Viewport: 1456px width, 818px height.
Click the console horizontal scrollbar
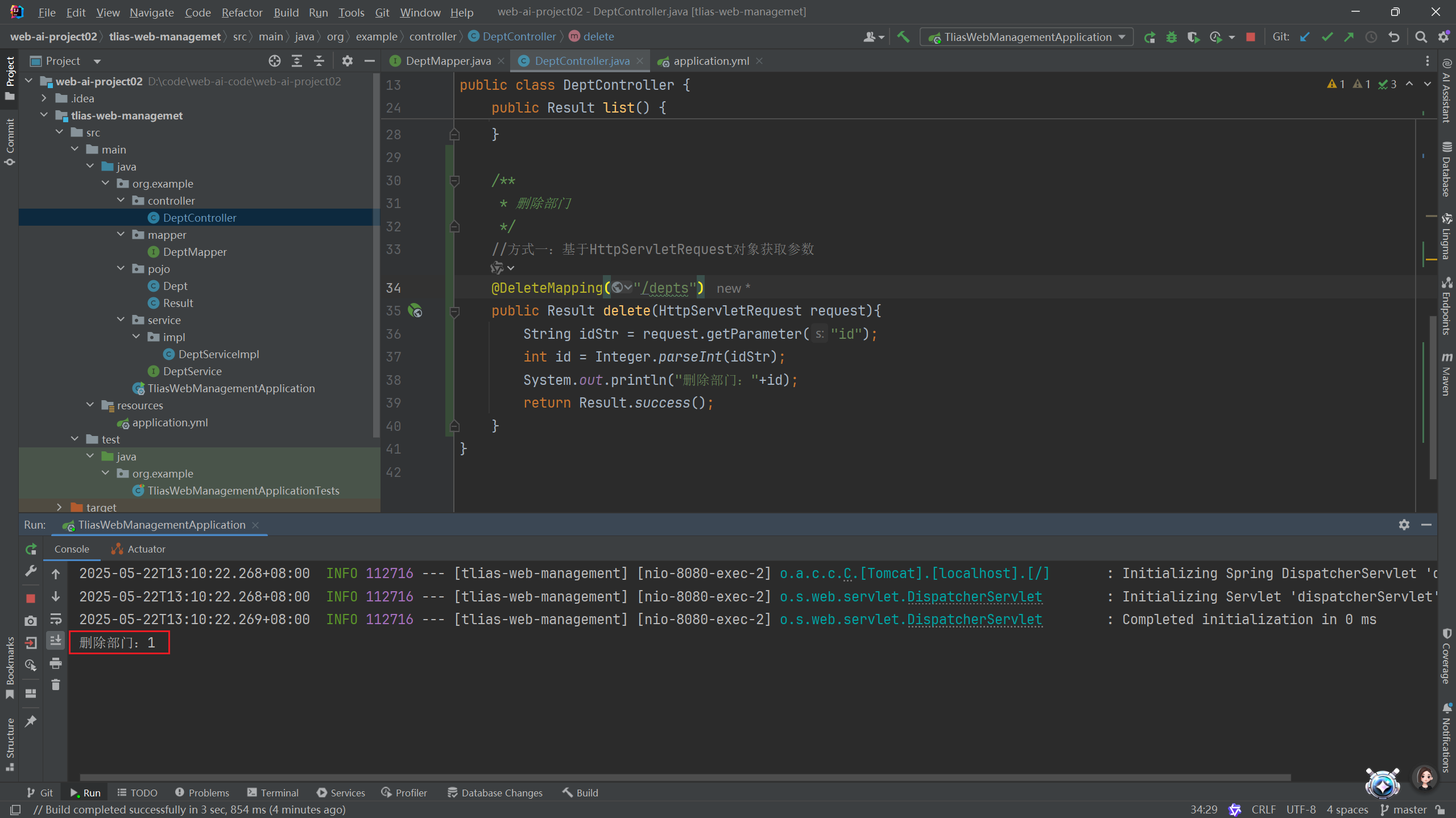682,777
